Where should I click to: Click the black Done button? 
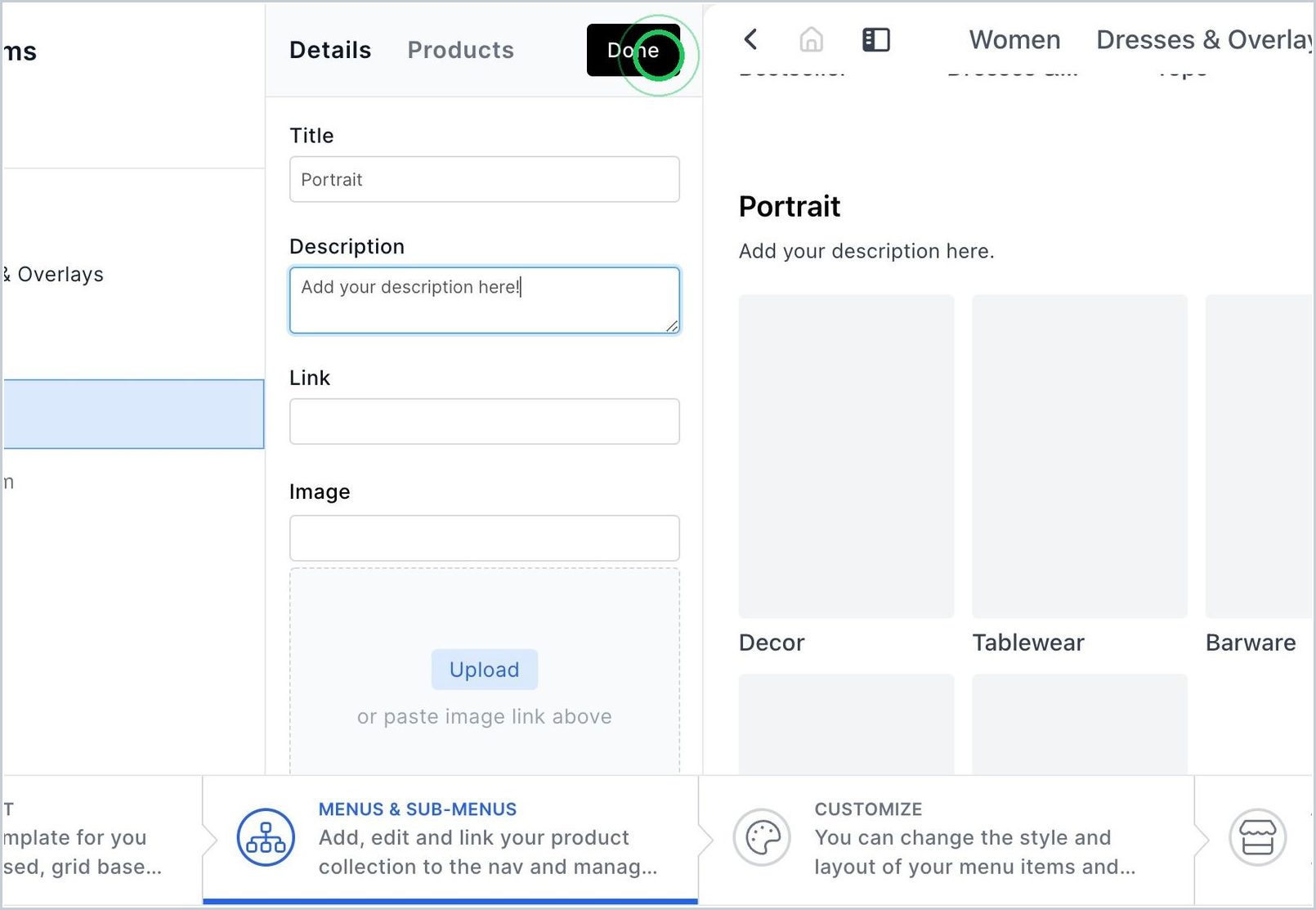pos(633,51)
